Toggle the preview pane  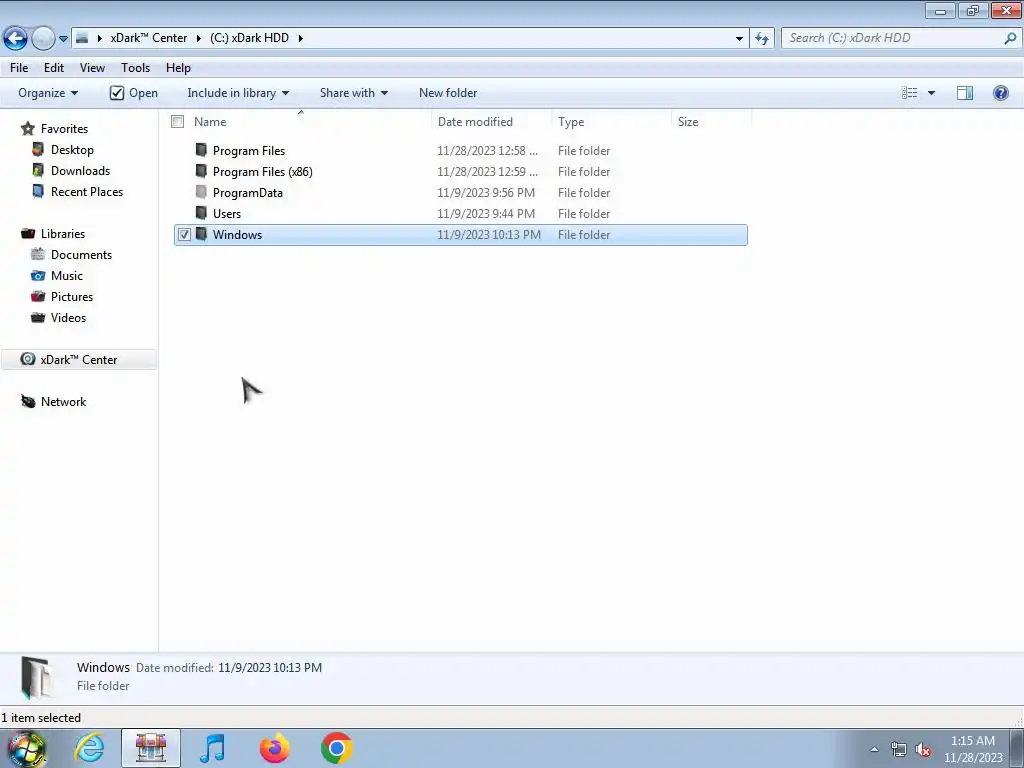(965, 93)
